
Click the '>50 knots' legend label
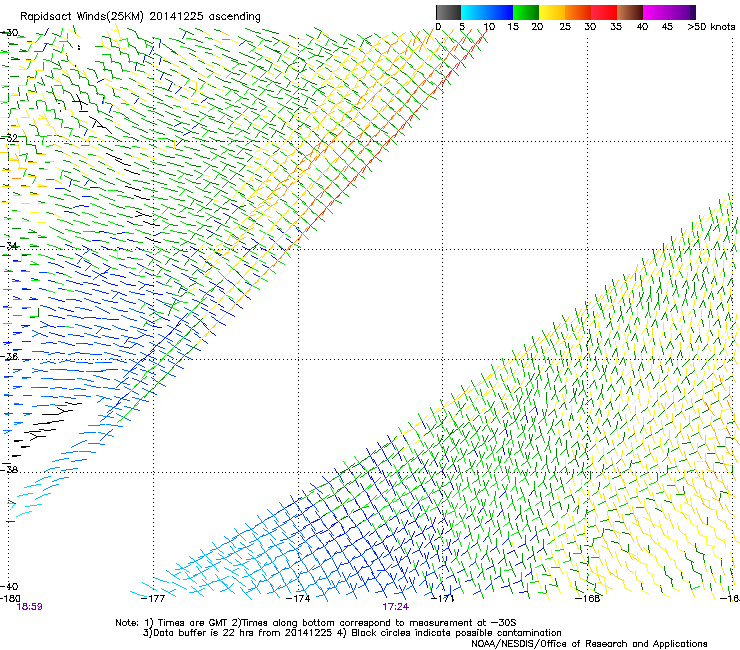pyautogui.click(x=711, y=27)
